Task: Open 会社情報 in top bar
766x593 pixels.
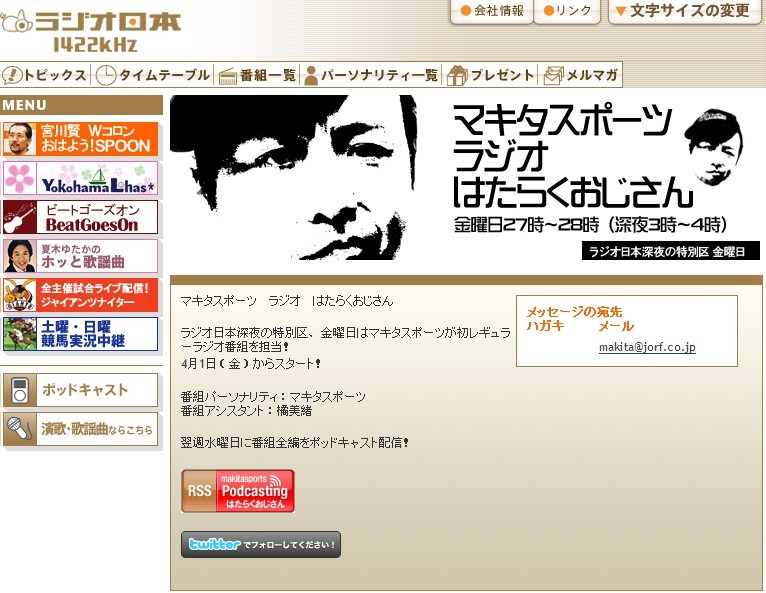Action: pos(491,11)
